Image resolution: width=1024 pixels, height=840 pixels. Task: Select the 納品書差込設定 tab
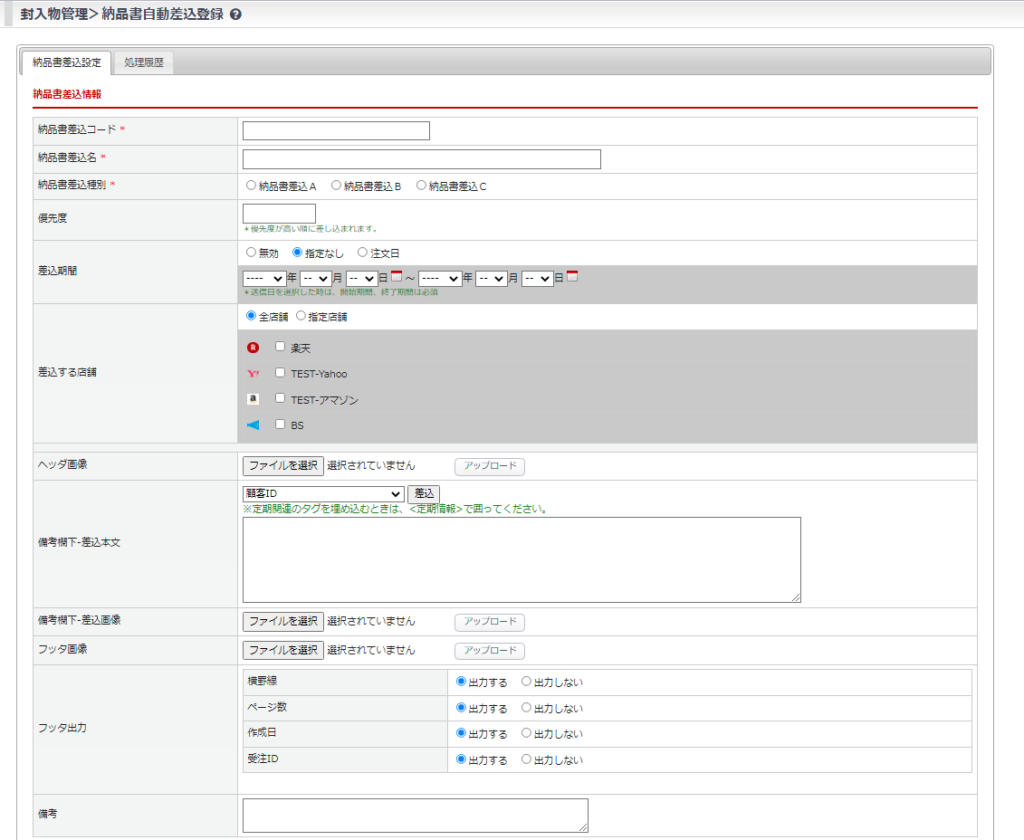(x=66, y=63)
